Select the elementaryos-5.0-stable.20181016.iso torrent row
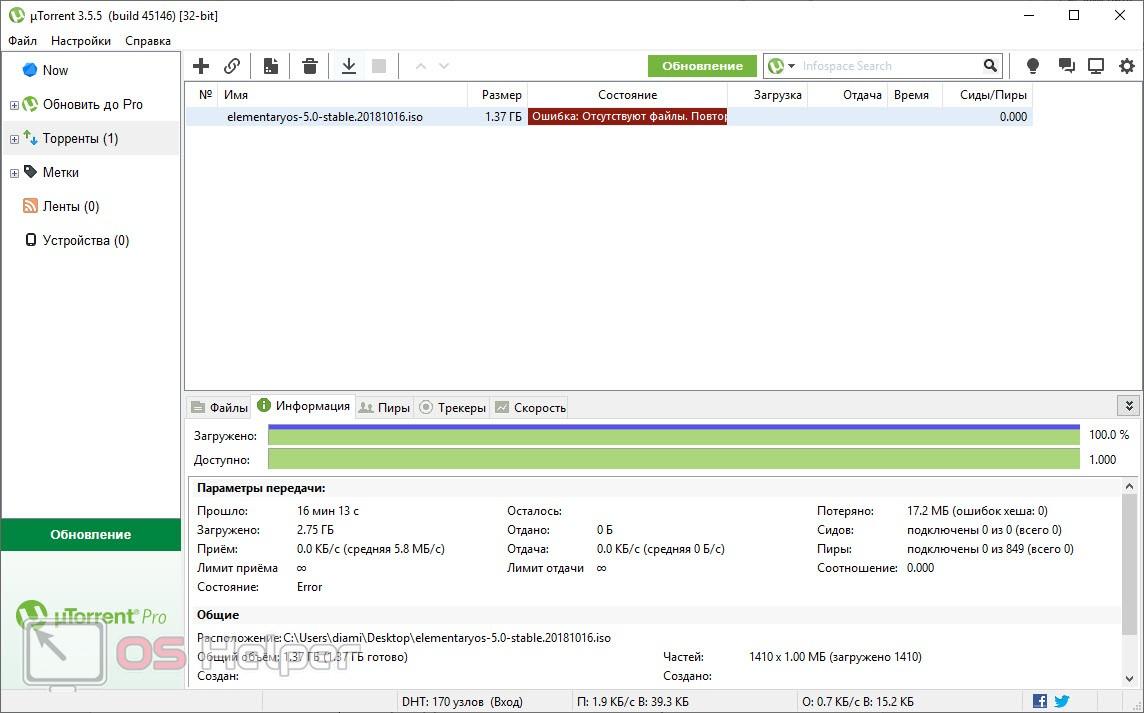1144x713 pixels. click(x=609, y=117)
